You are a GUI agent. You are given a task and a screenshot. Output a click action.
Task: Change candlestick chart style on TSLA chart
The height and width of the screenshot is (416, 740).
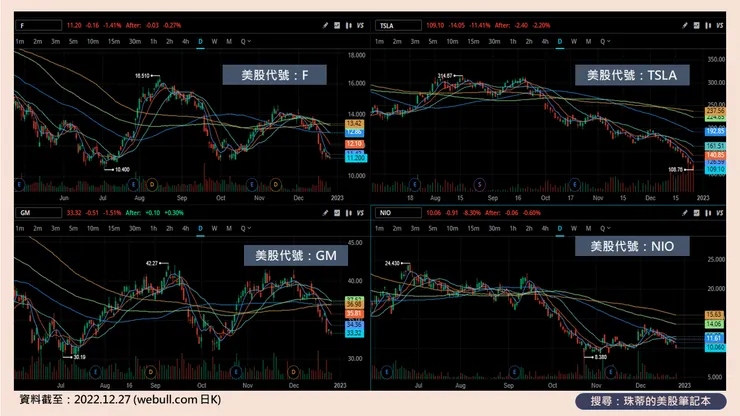708,25
